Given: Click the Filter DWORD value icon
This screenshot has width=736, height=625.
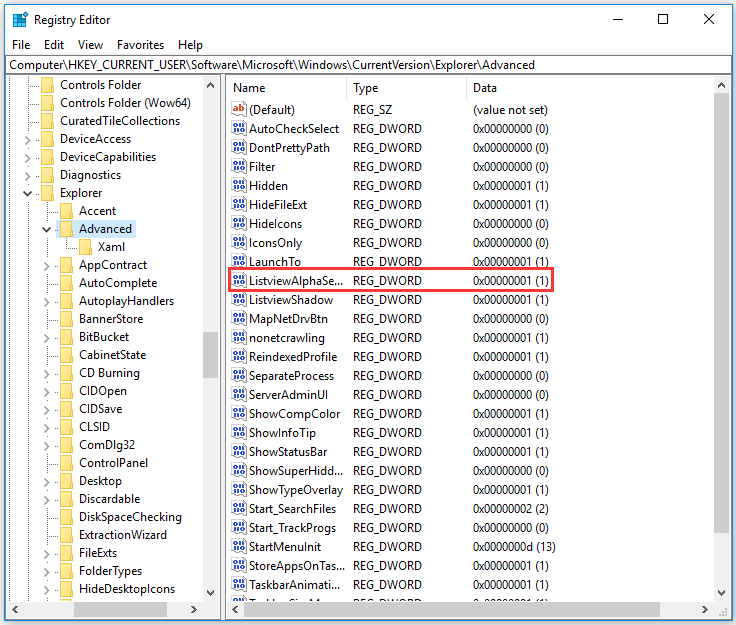Looking at the screenshot, I should coord(238,166).
